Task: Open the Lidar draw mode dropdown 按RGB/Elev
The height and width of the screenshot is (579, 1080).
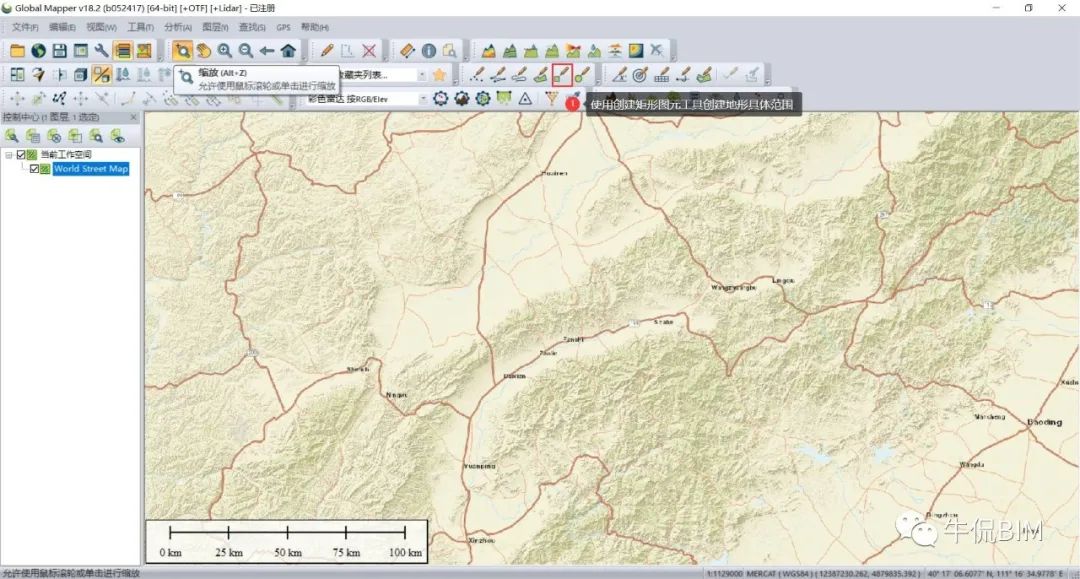Action: tap(423, 98)
